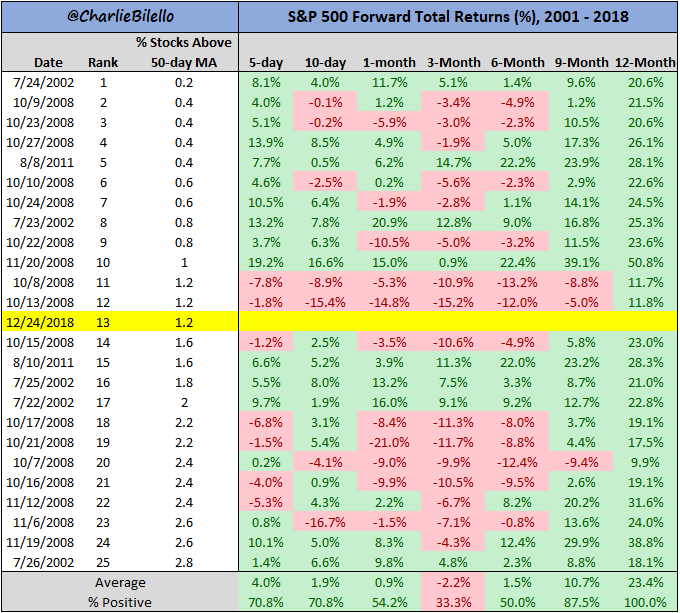Click the Rank column header
Screen dimensions: 680x613
point(103,62)
